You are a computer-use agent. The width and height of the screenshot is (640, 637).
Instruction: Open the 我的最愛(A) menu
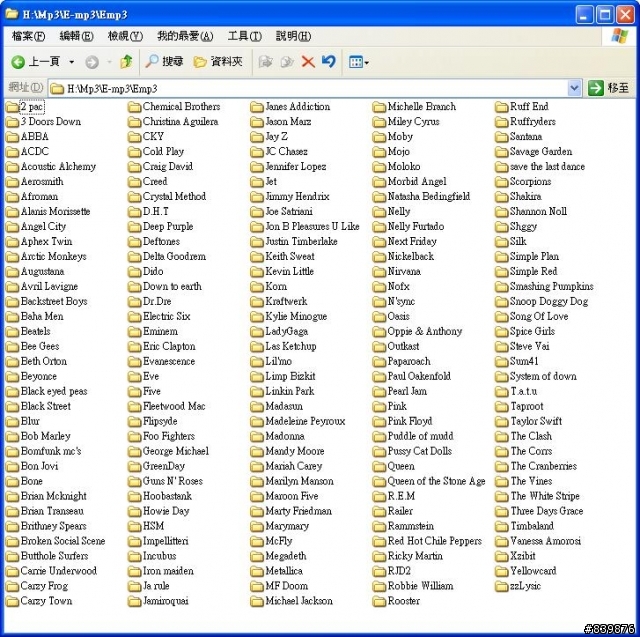pyautogui.click(x=185, y=36)
